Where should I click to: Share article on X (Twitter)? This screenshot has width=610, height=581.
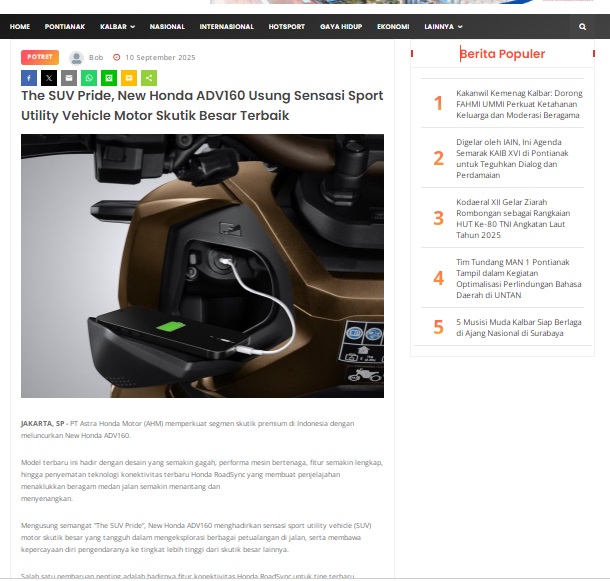coord(49,78)
